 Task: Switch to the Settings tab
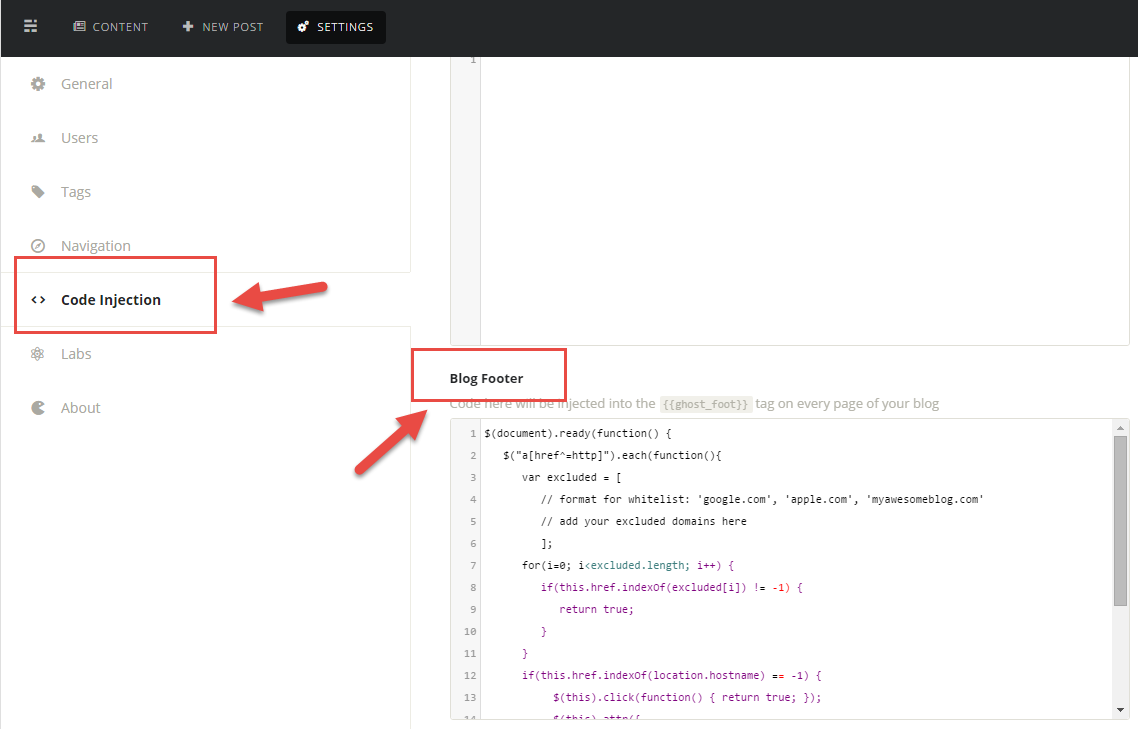(x=336, y=27)
